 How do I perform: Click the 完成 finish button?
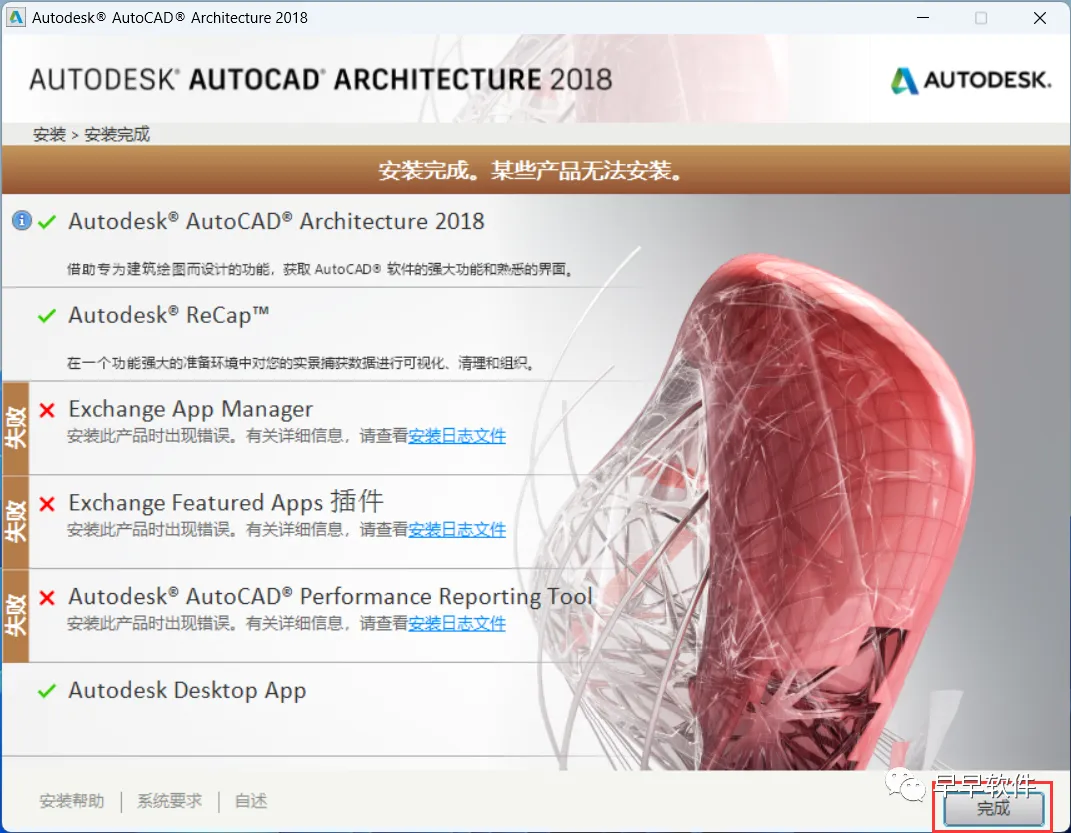point(994,808)
